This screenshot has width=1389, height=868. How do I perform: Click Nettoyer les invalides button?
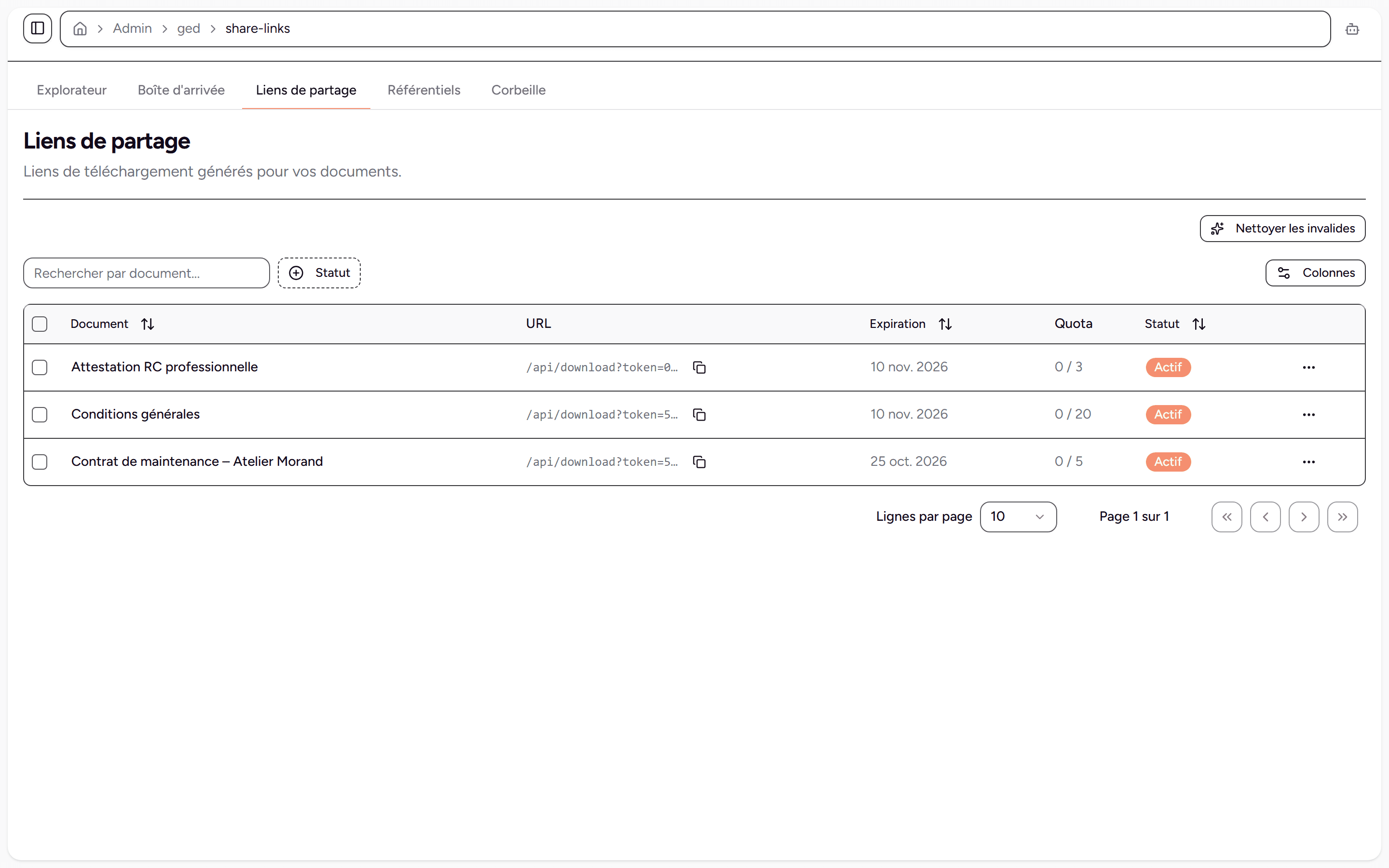coord(1283,229)
